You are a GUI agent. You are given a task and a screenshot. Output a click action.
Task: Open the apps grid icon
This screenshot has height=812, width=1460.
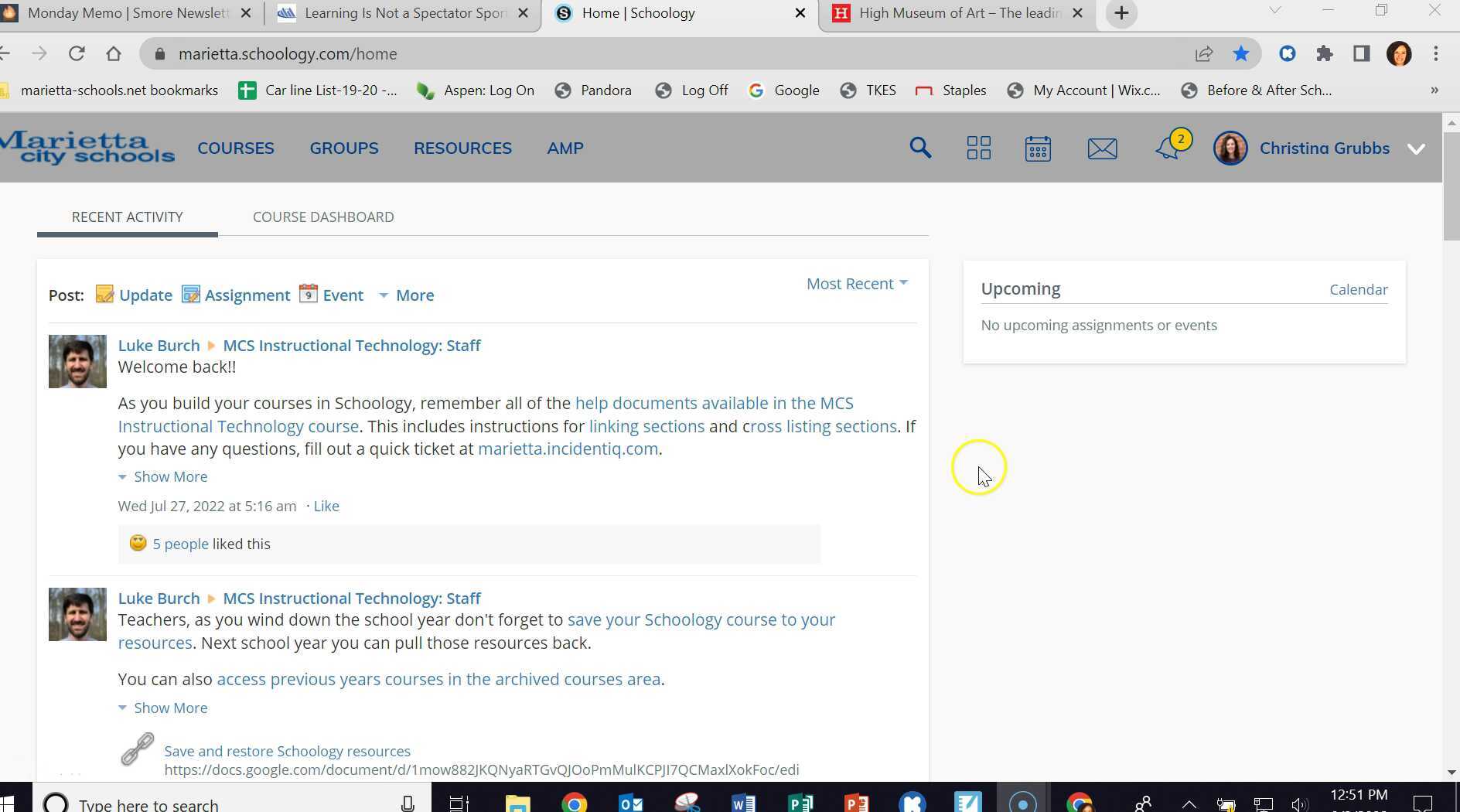tap(978, 148)
